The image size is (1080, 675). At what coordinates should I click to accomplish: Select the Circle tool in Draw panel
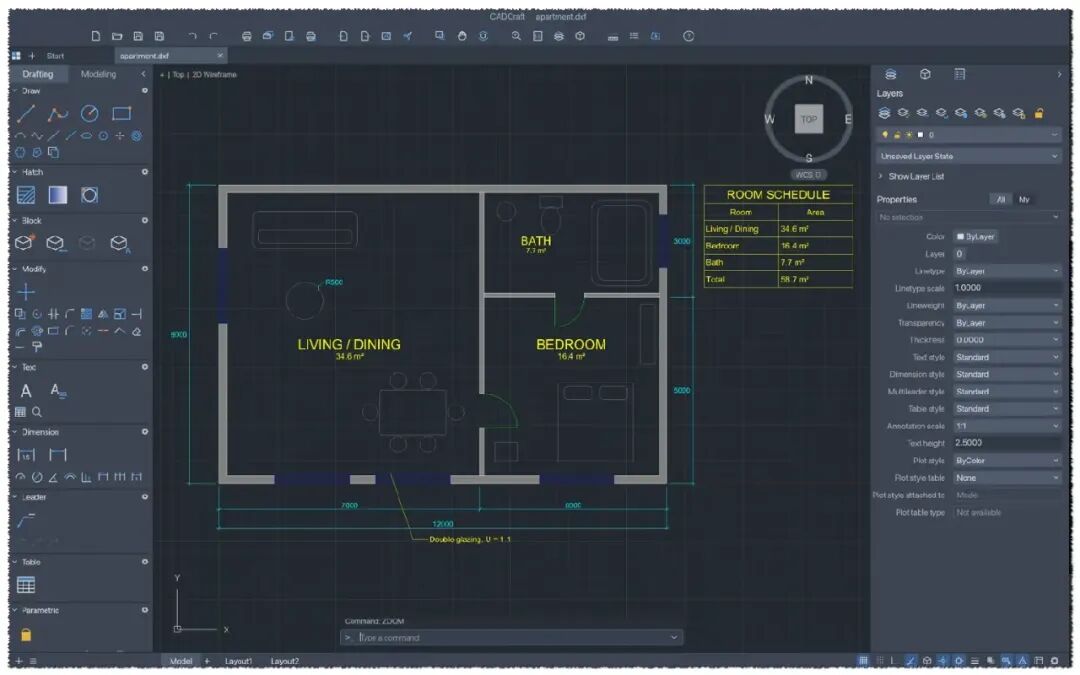pyautogui.click(x=90, y=114)
